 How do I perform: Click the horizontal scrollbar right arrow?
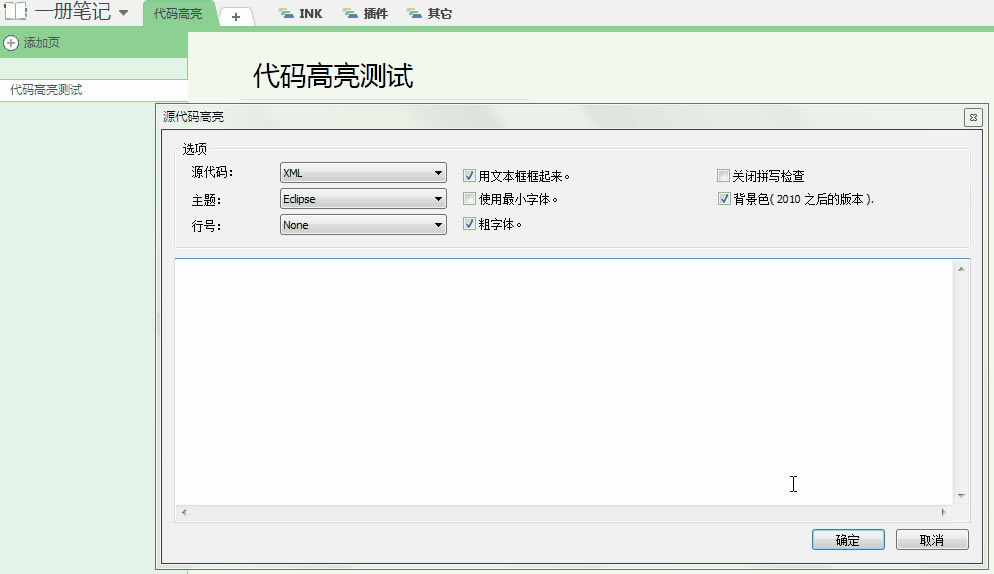(x=943, y=512)
